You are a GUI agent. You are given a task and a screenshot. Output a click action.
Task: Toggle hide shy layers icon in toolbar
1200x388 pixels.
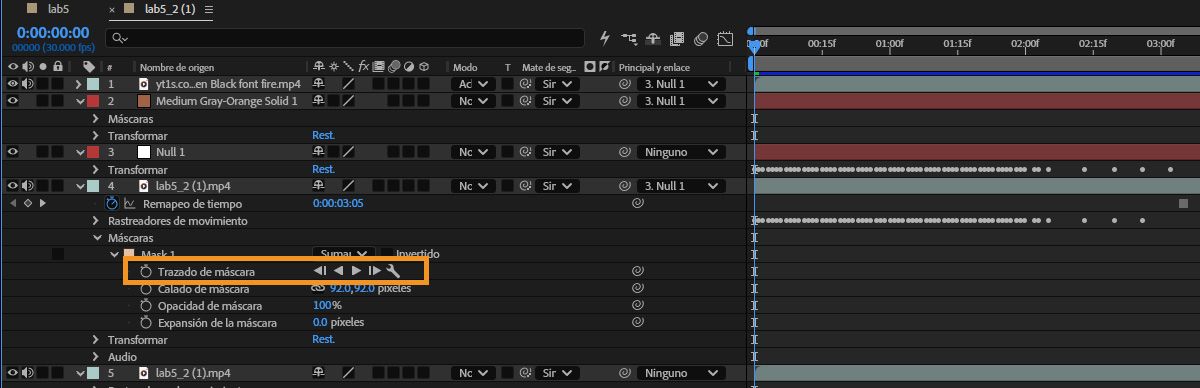tap(653, 38)
